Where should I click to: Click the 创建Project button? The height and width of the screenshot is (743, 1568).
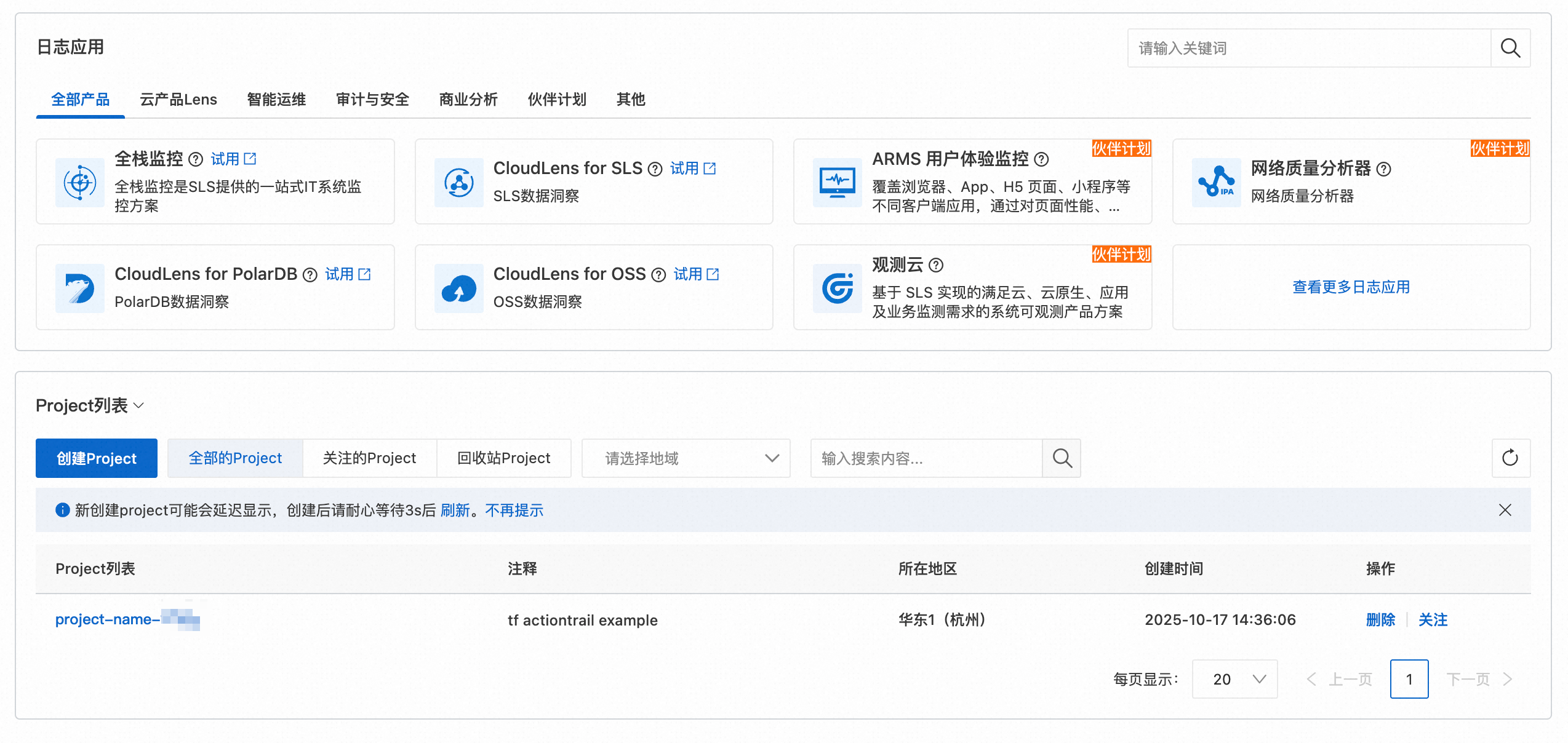[97, 458]
